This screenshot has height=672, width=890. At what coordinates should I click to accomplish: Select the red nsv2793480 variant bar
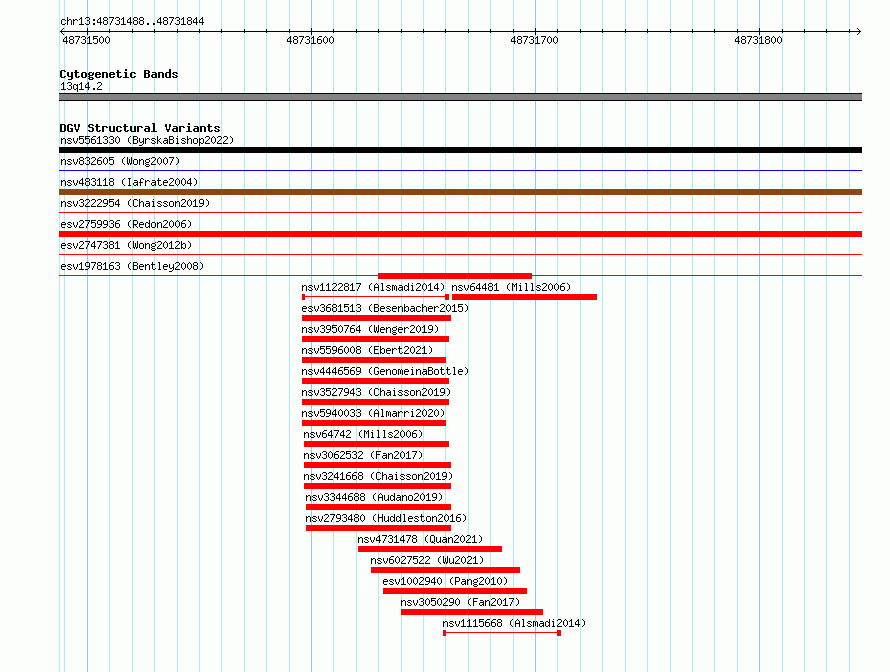click(379, 528)
